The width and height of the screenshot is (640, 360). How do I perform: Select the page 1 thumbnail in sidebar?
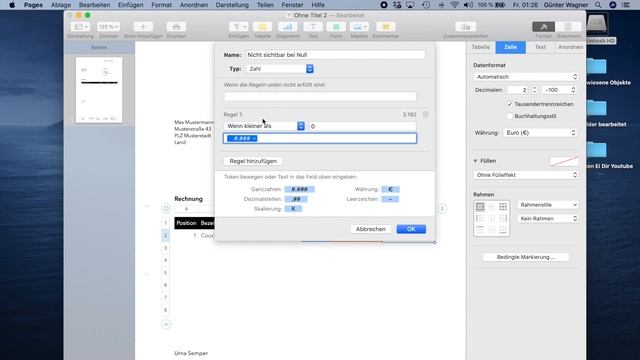[x=99, y=90]
